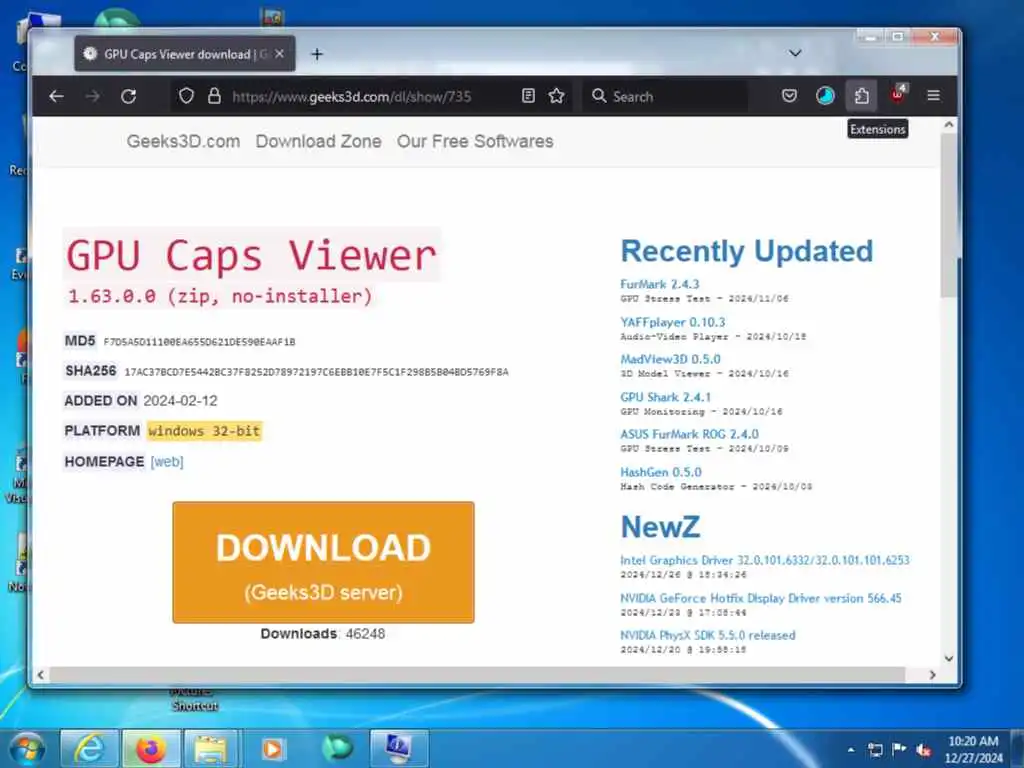
Task: Click the orange DOWNLOAD Geeks3D server button
Action: (323, 562)
